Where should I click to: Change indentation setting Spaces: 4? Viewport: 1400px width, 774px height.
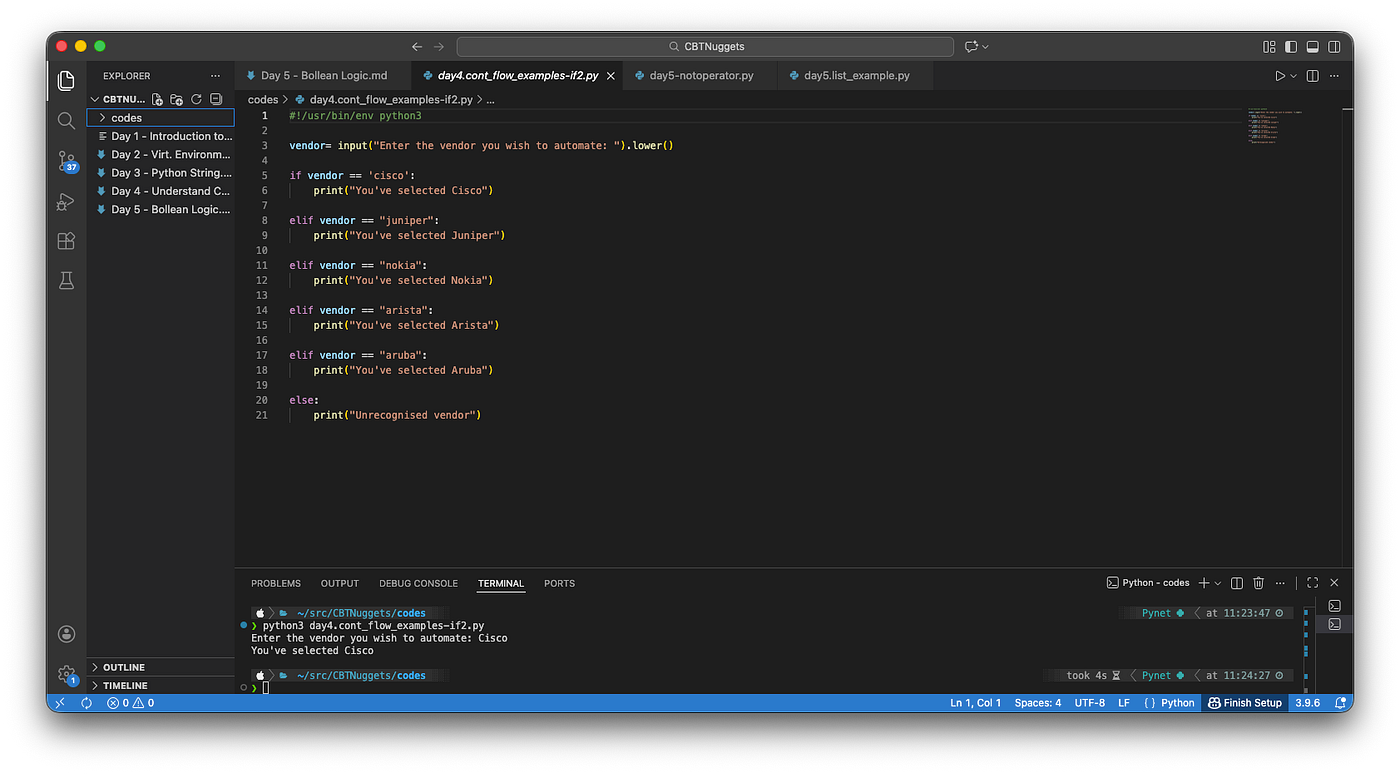1038,703
